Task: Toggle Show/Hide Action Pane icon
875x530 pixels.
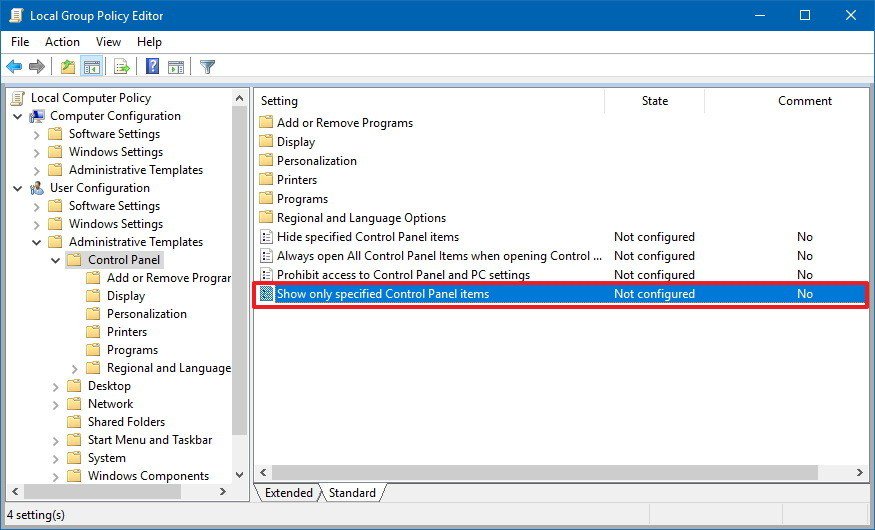Action: pyautogui.click(x=176, y=67)
